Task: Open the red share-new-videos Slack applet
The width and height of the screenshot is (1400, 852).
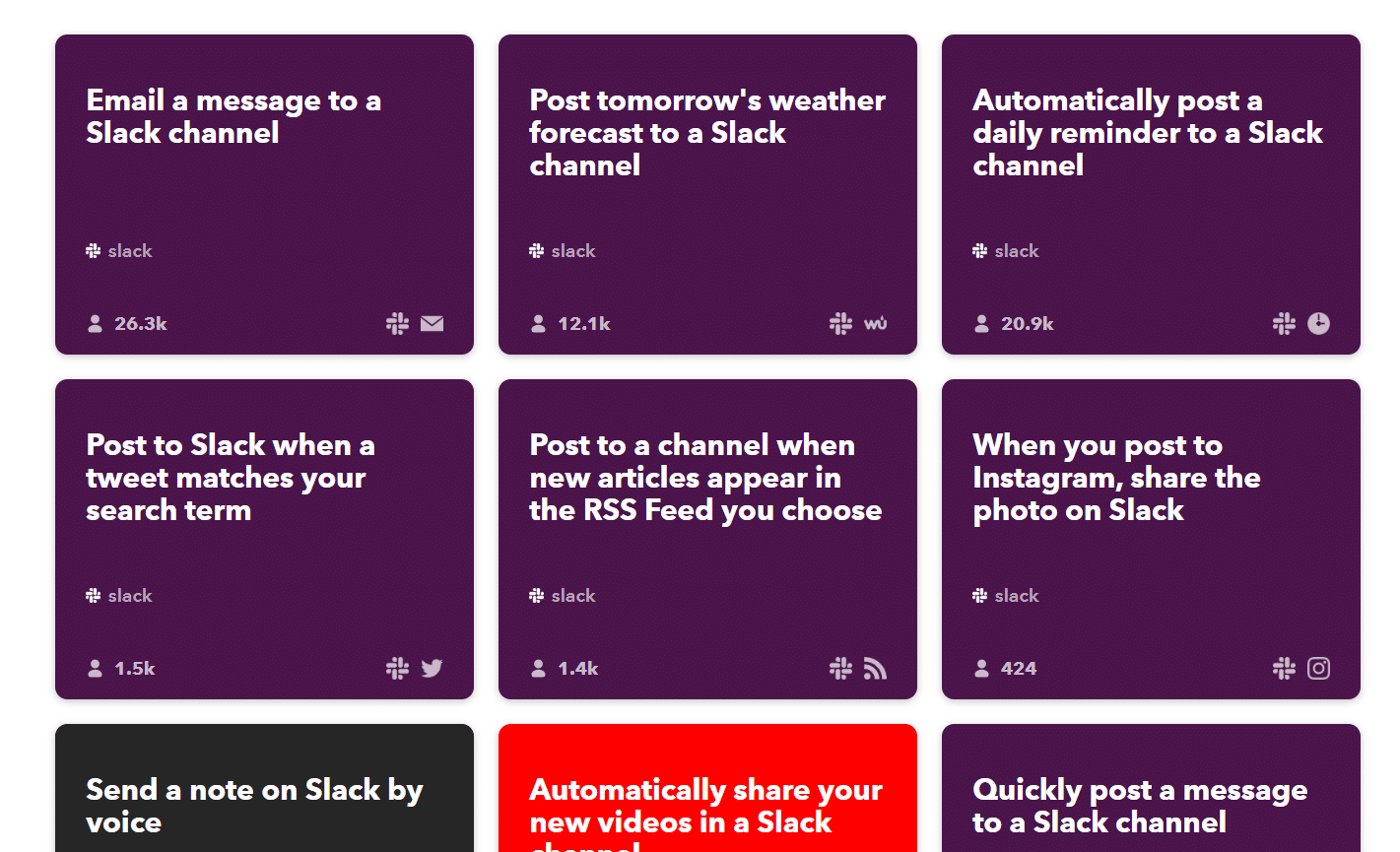Action: pos(707,788)
